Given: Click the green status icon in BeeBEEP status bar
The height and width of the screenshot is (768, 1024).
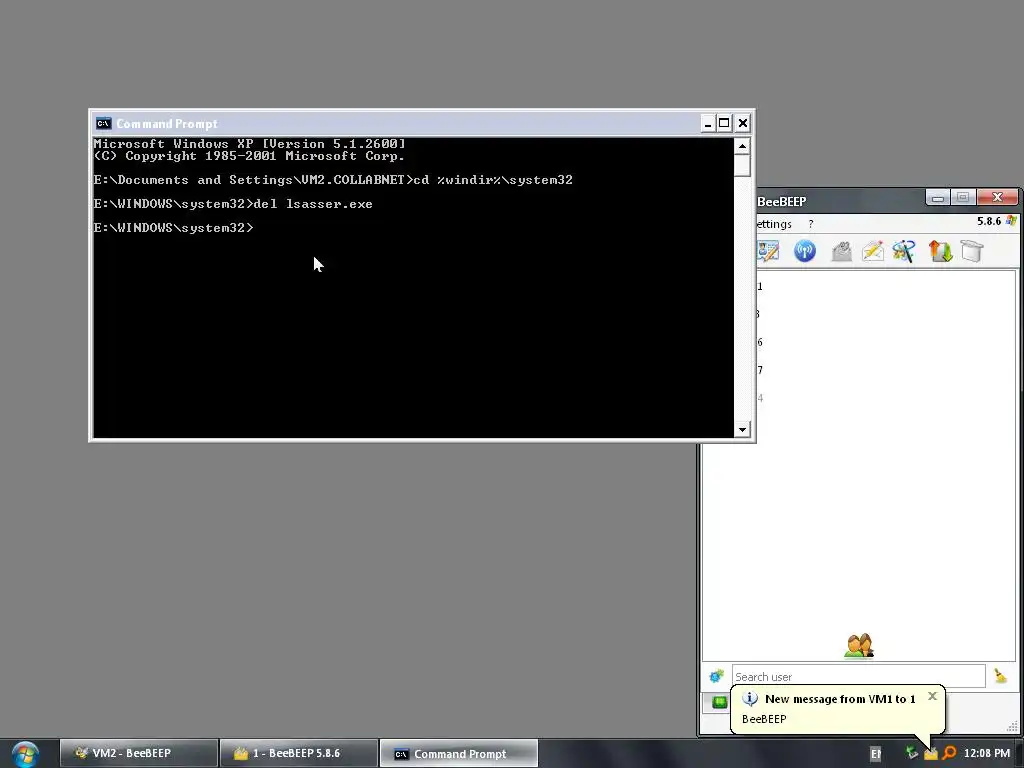Looking at the screenshot, I should click(x=720, y=702).
